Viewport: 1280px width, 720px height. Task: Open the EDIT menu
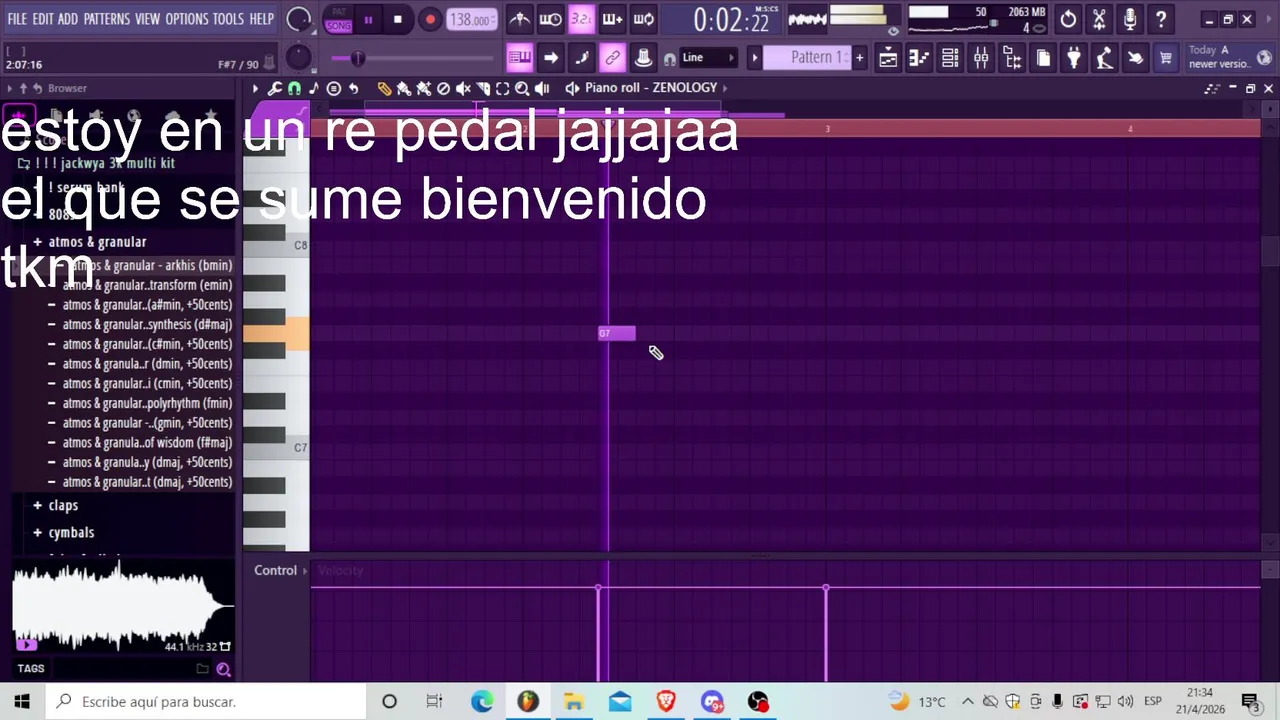click(43, 19)
